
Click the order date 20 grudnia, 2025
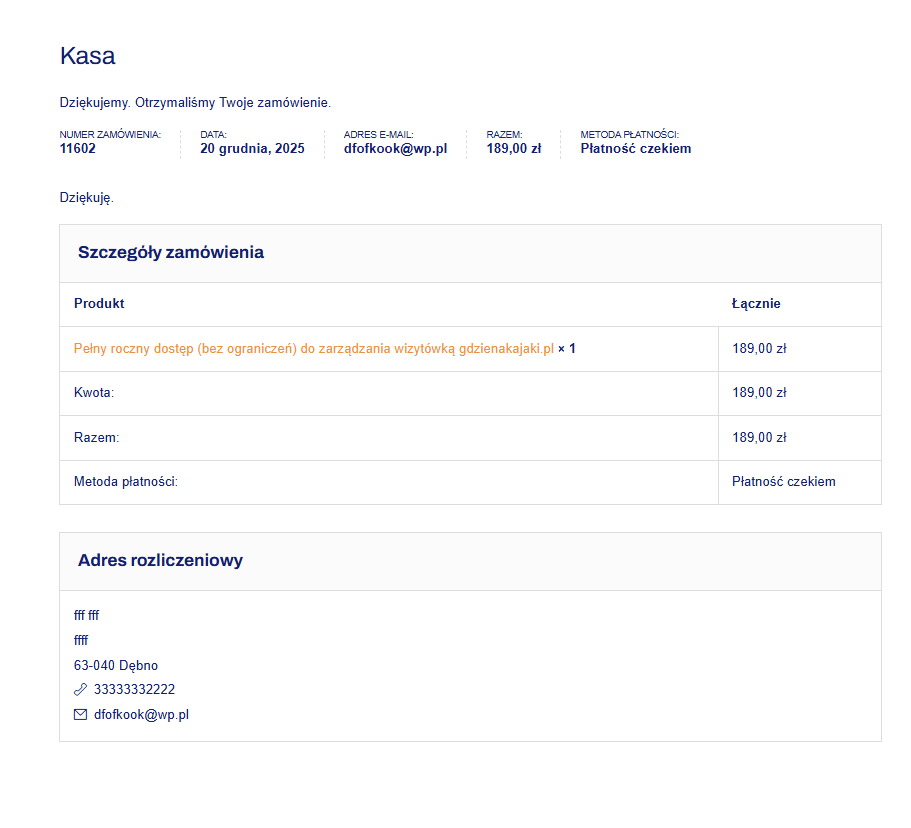point(252,149)
